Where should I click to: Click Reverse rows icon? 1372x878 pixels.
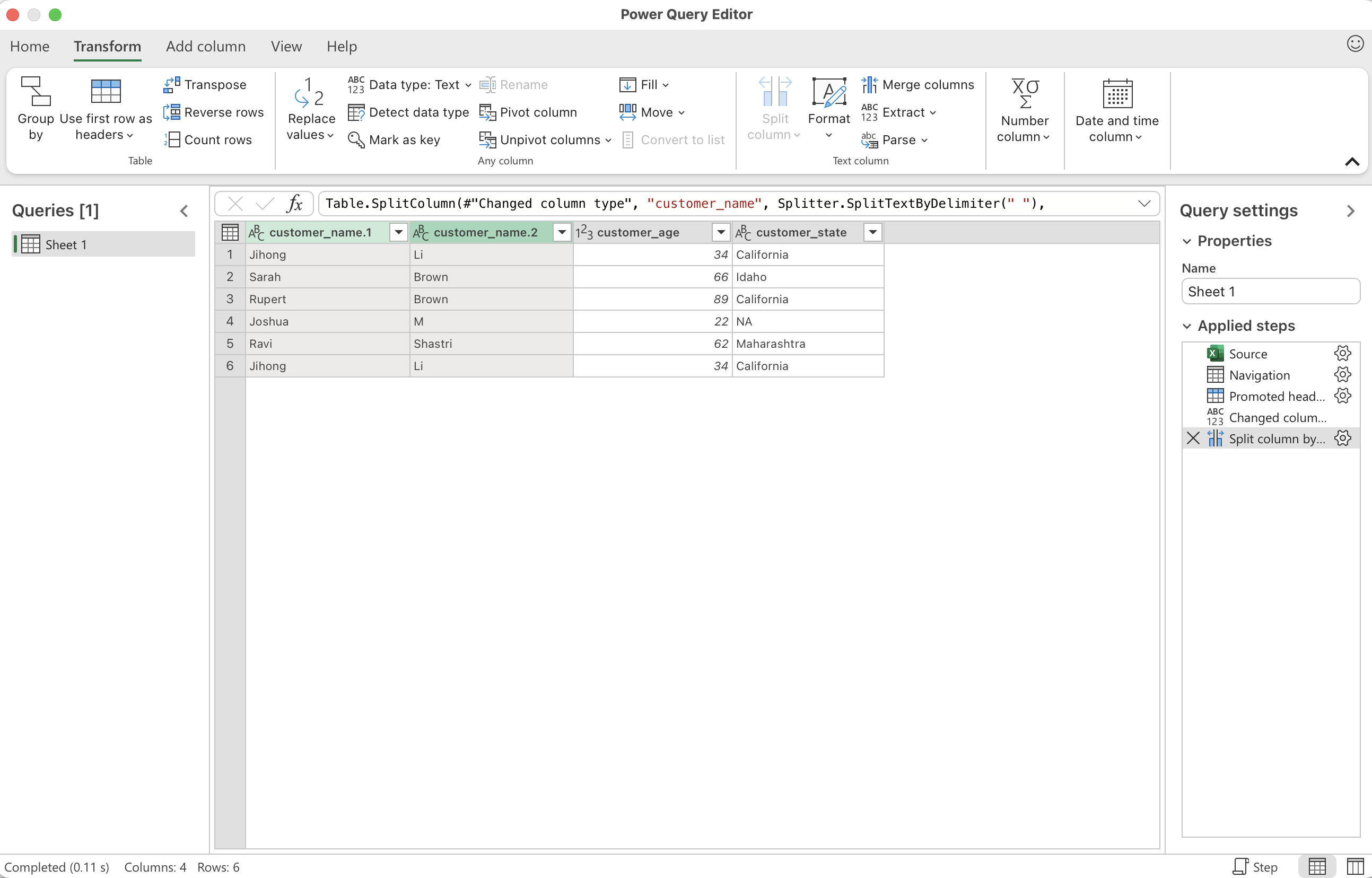(172, 112)
